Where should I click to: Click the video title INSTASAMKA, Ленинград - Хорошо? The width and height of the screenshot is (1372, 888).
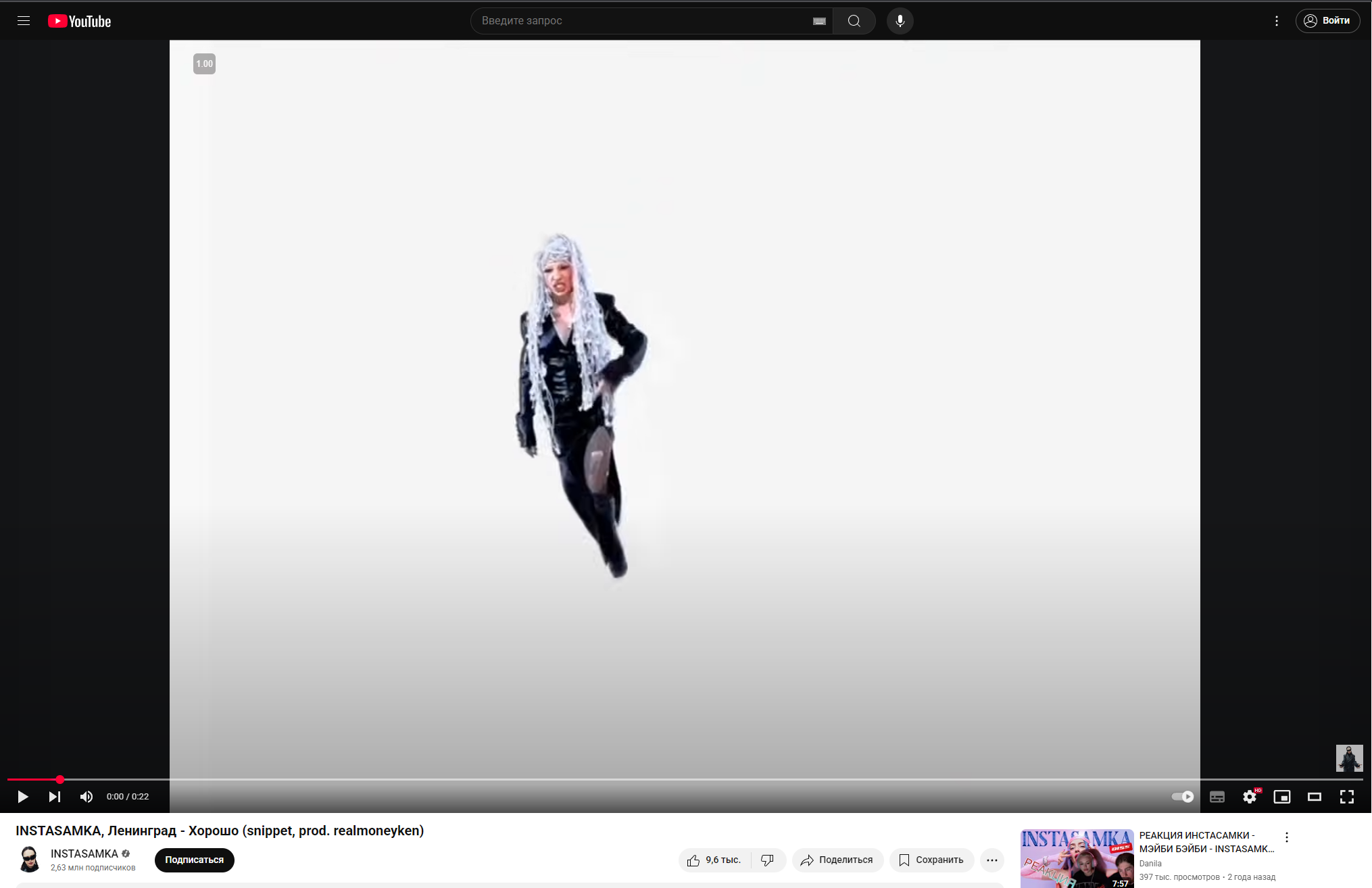pos(220,831)
